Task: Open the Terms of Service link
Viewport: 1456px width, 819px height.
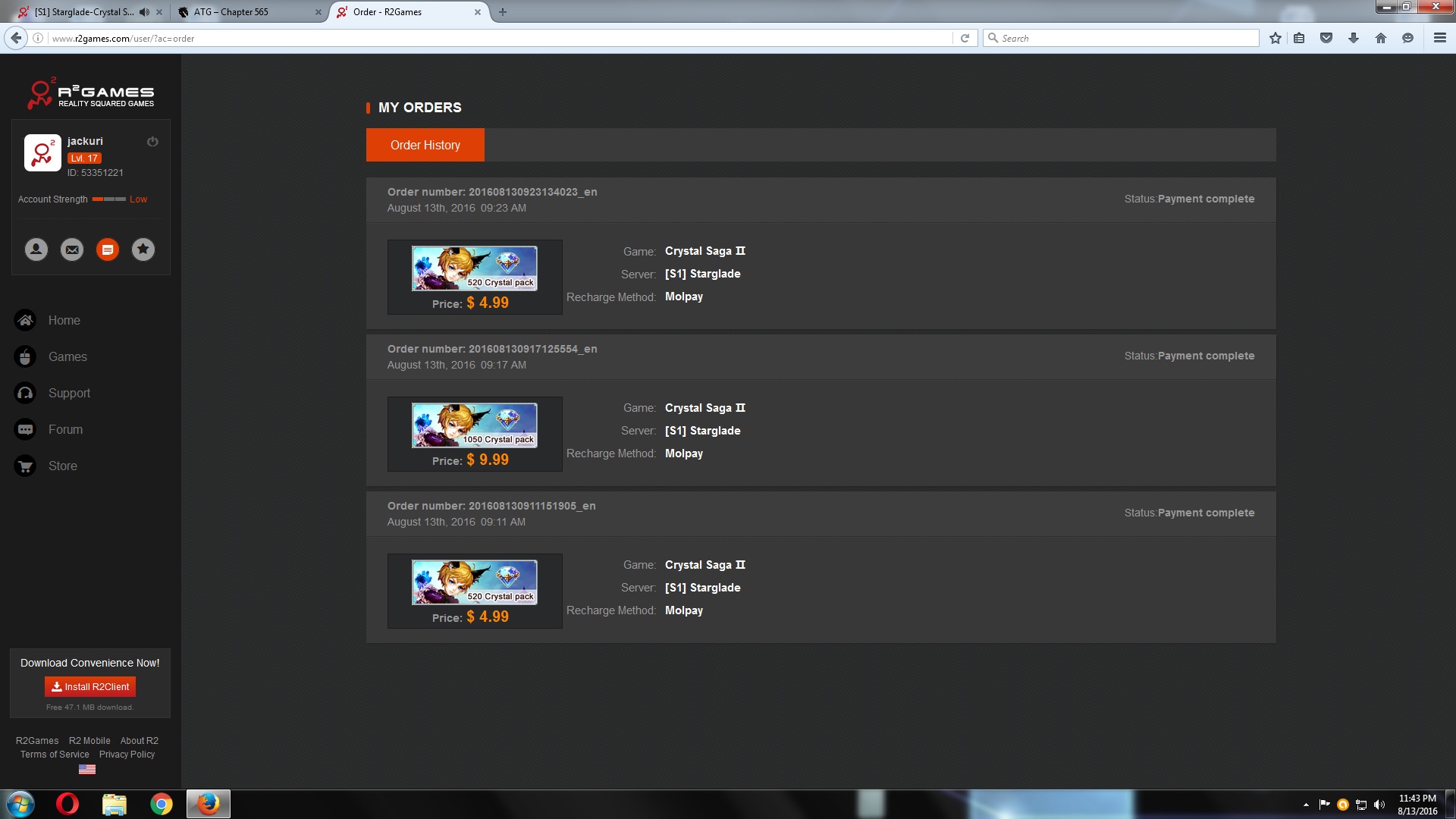Action: click(55, 755)
